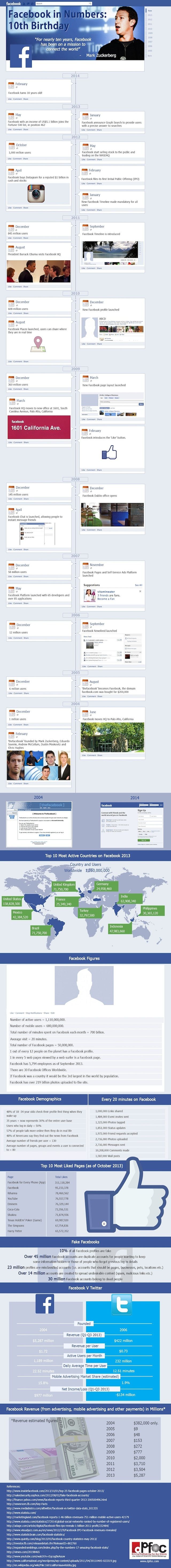This screenshot has height=1568, width=171.
Task: Click the Facebook Places map pin icon
Action: coord(38,344)
